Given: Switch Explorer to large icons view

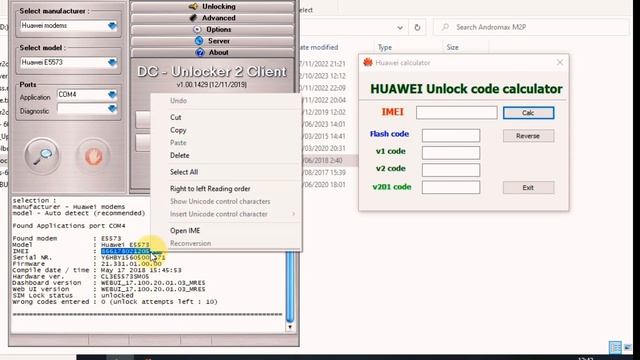Looking at the screenshot, I should [628, 347].
